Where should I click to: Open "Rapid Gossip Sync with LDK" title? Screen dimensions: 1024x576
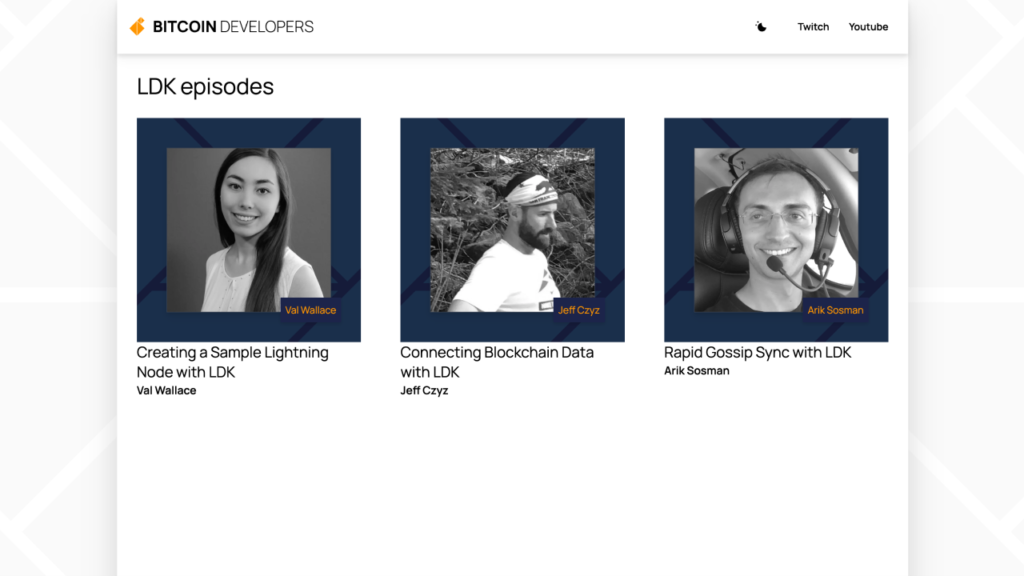[x=758, y=353]
